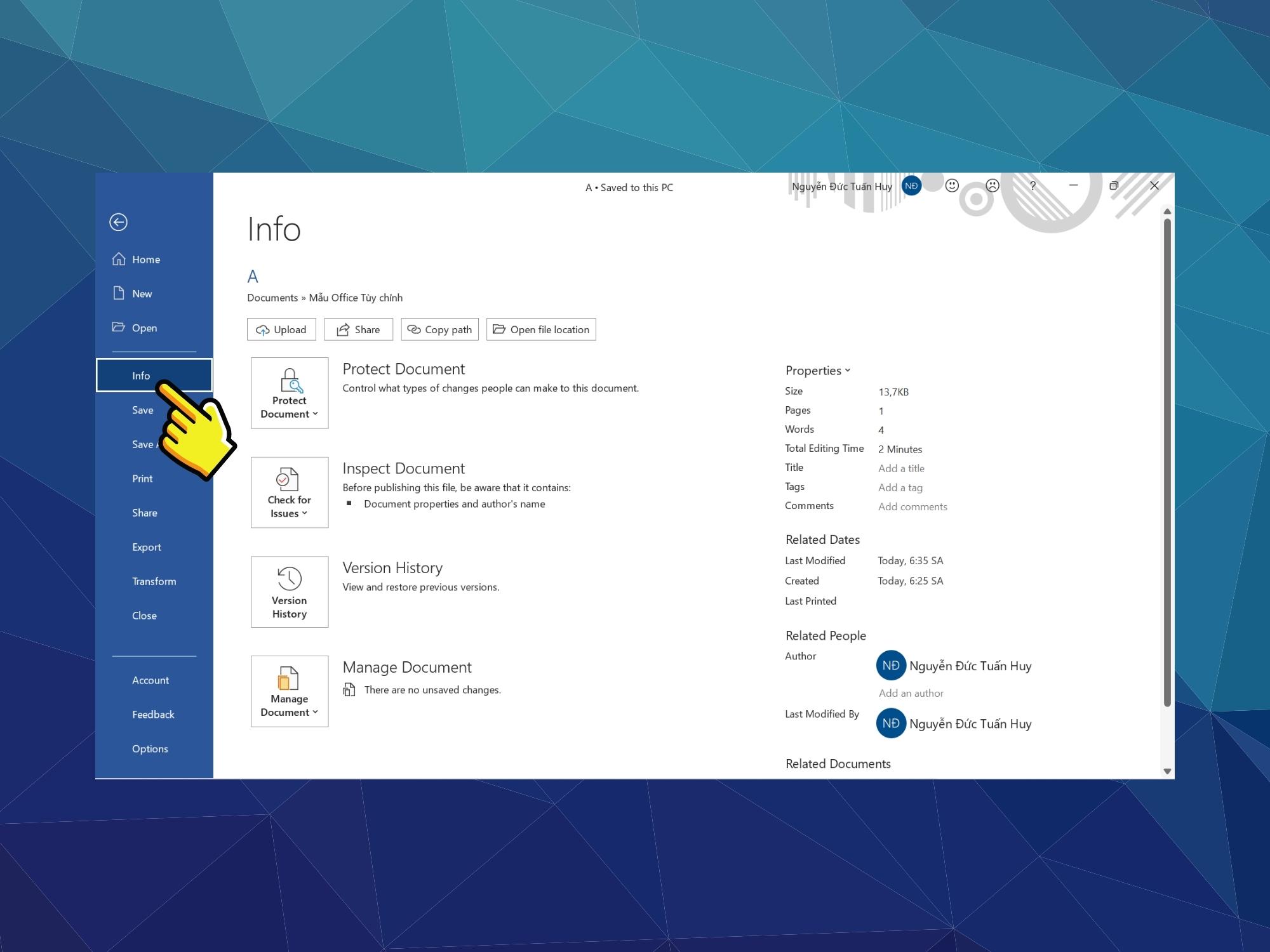The image size is (1270, 952).
Task: Click Add an author link
Action: tap(911, 692)
